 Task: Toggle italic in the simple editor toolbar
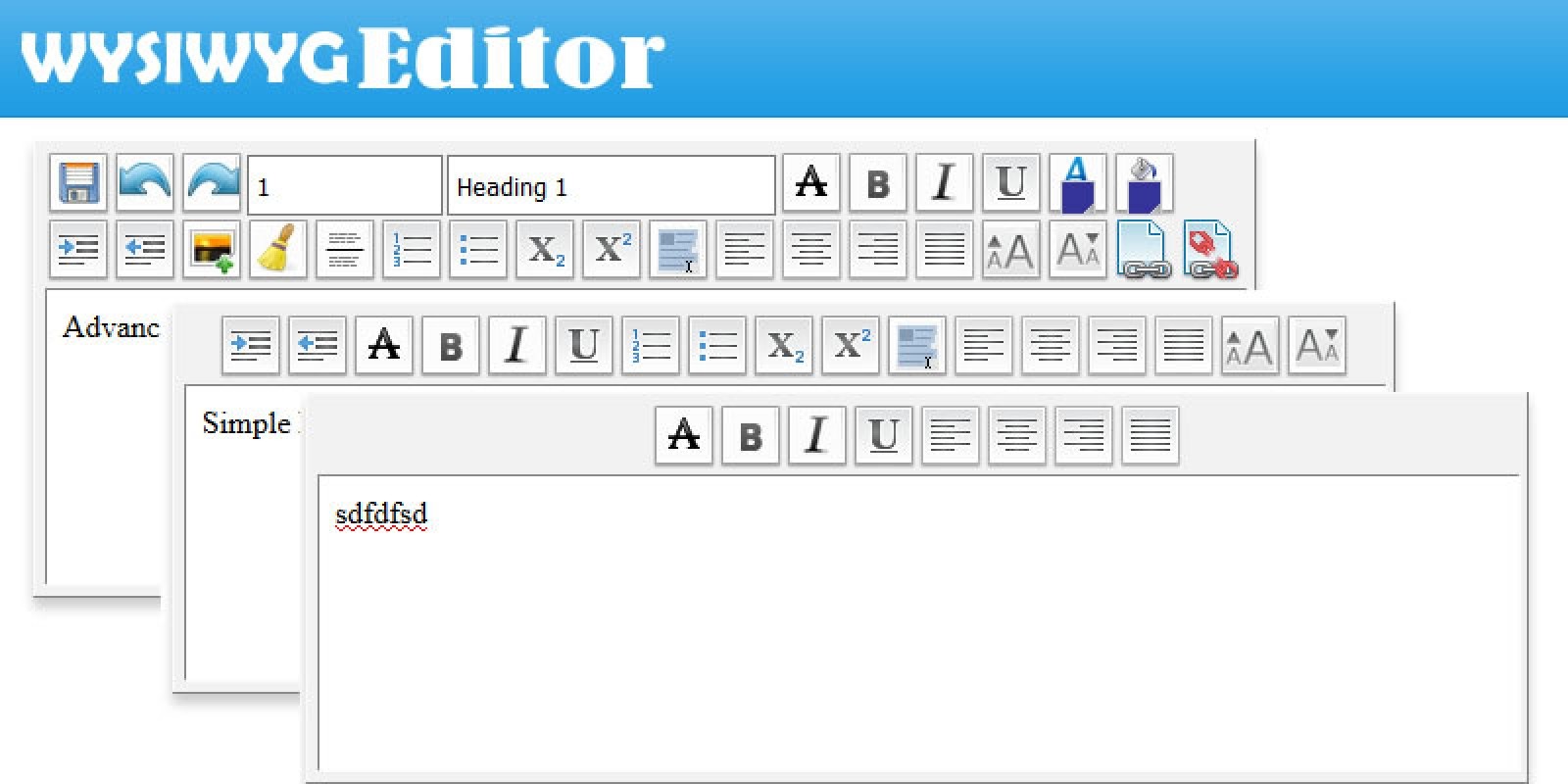517,345
